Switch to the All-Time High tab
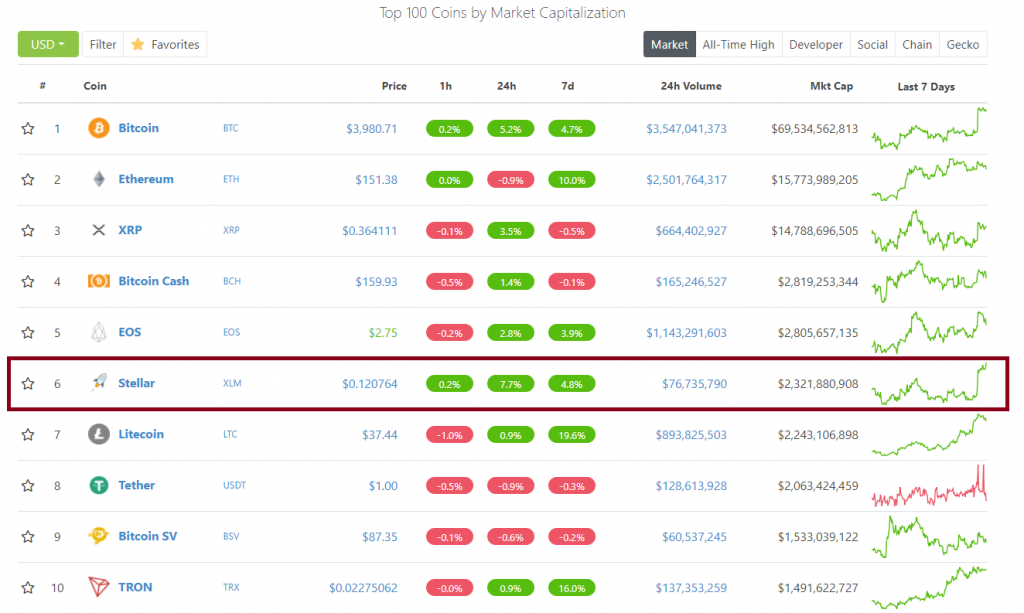This screenshot has height=613, width=1024. pyautogui.click(x=738, y=44)
